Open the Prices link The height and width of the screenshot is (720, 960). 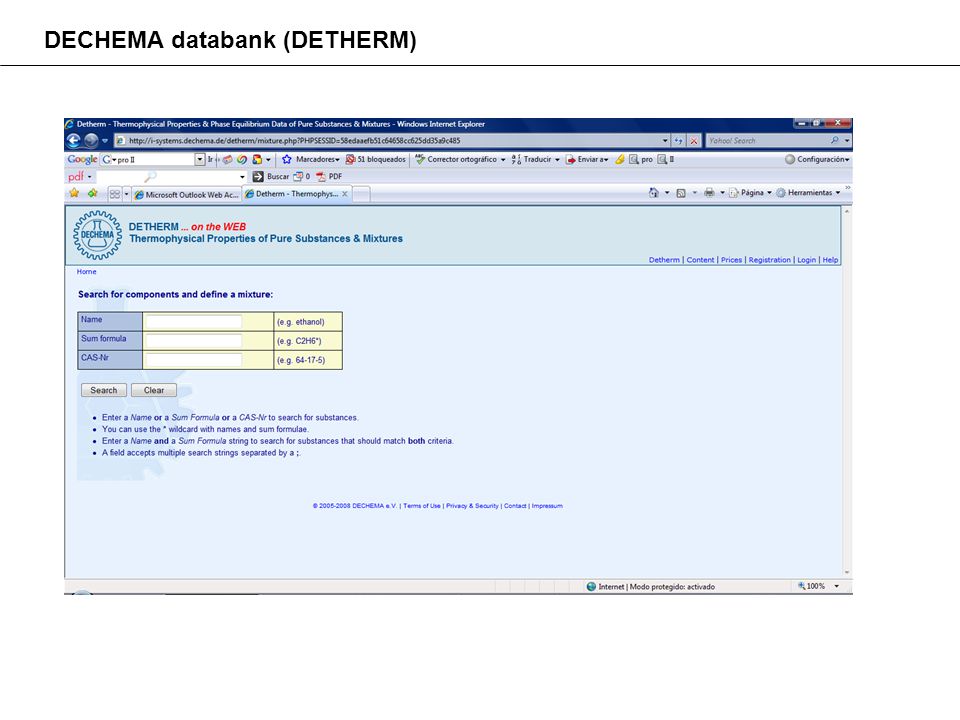point(731,260)
